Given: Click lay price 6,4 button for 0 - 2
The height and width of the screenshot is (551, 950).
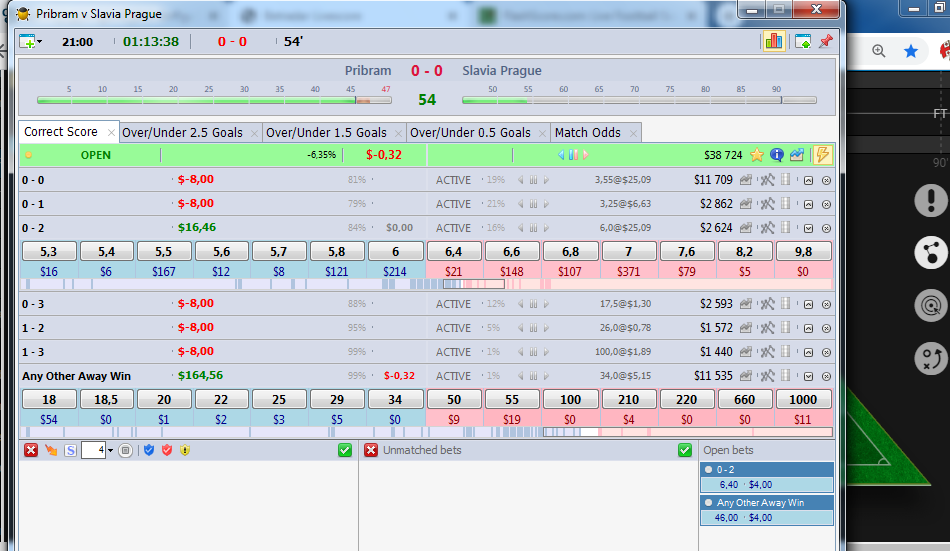Looking at the screenshot, I should pyautogui.click(x=454, y=252).
